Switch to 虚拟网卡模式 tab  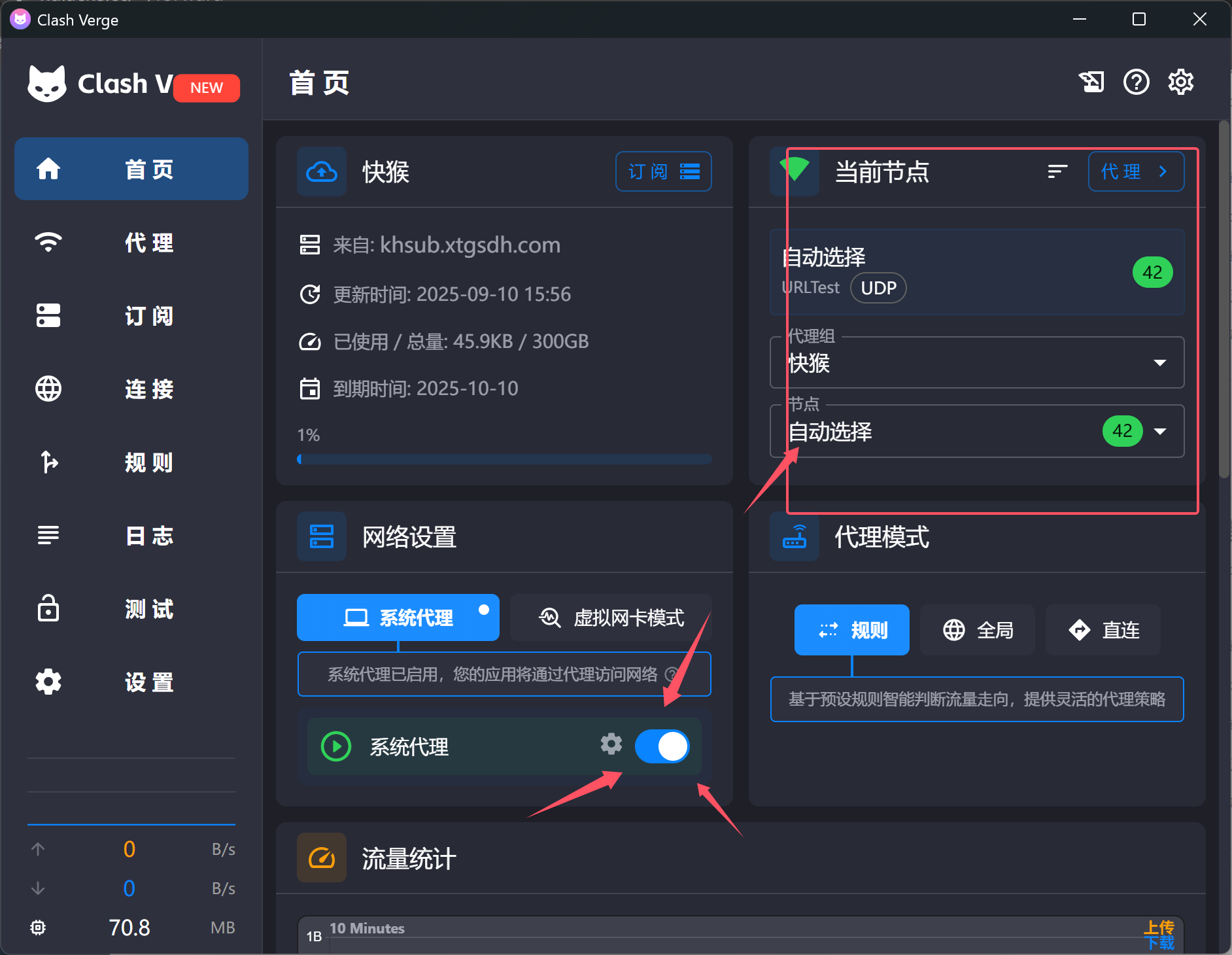611,617
